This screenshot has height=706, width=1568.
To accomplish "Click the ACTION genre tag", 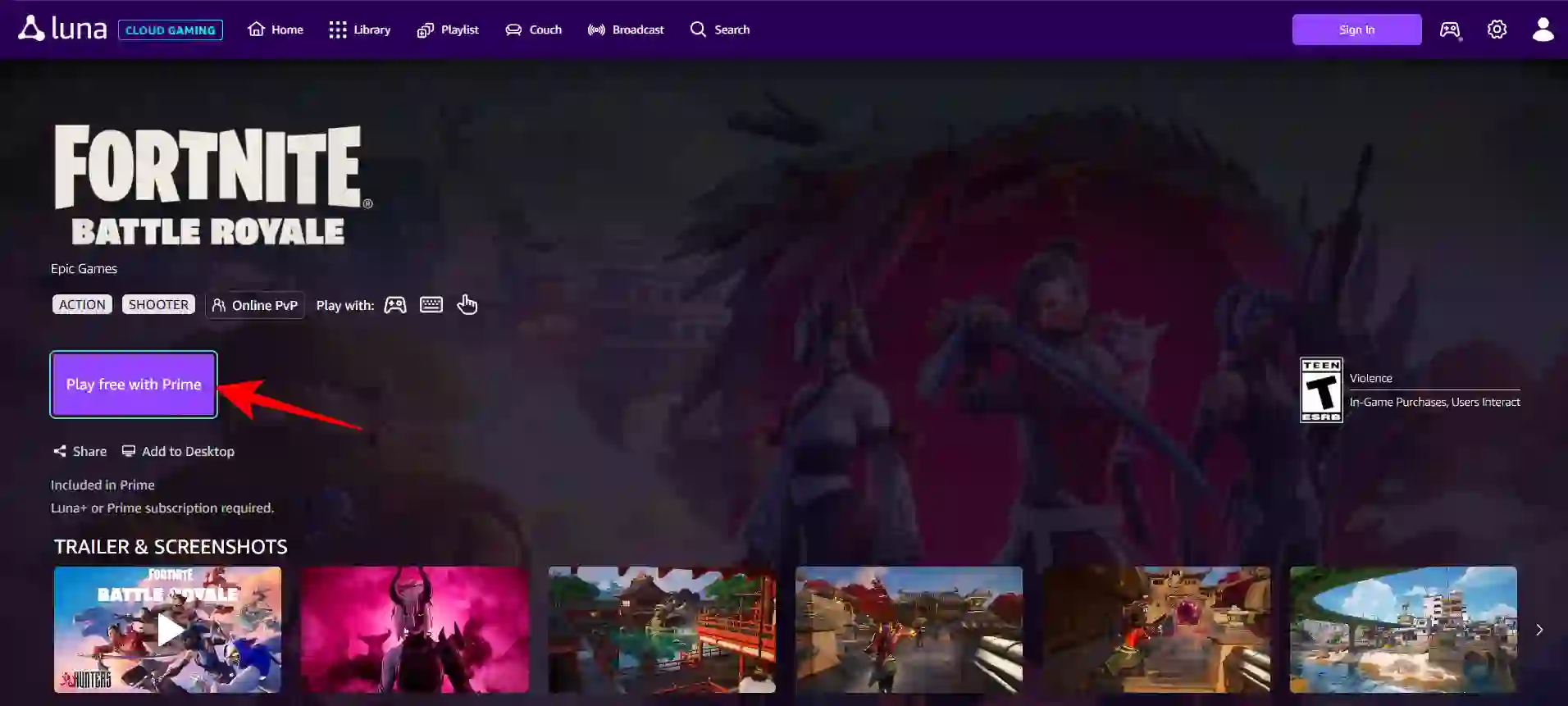I will pos(82,304).
